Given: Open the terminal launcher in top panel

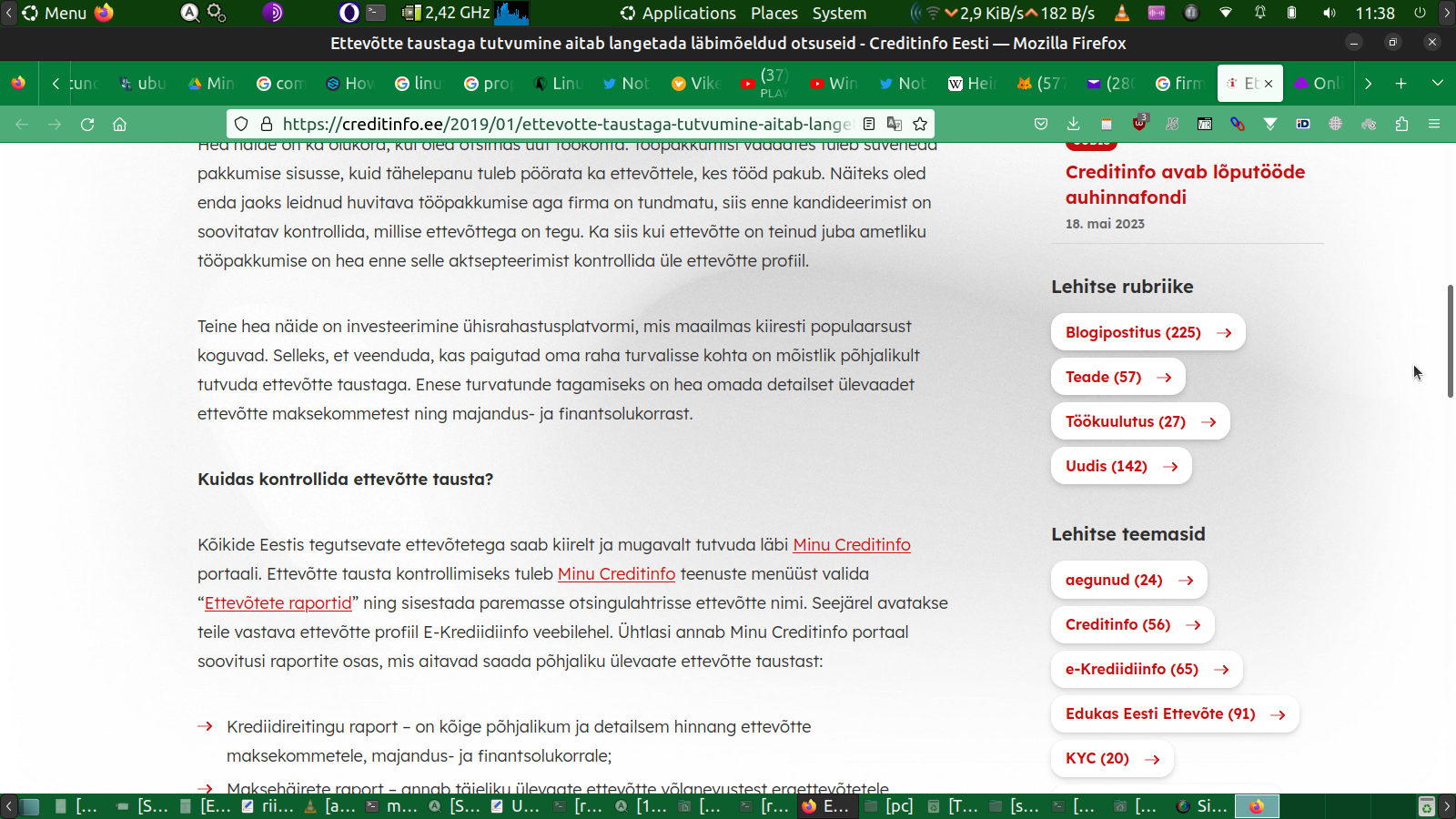Looking at the screenshot, I should (376, 13).
